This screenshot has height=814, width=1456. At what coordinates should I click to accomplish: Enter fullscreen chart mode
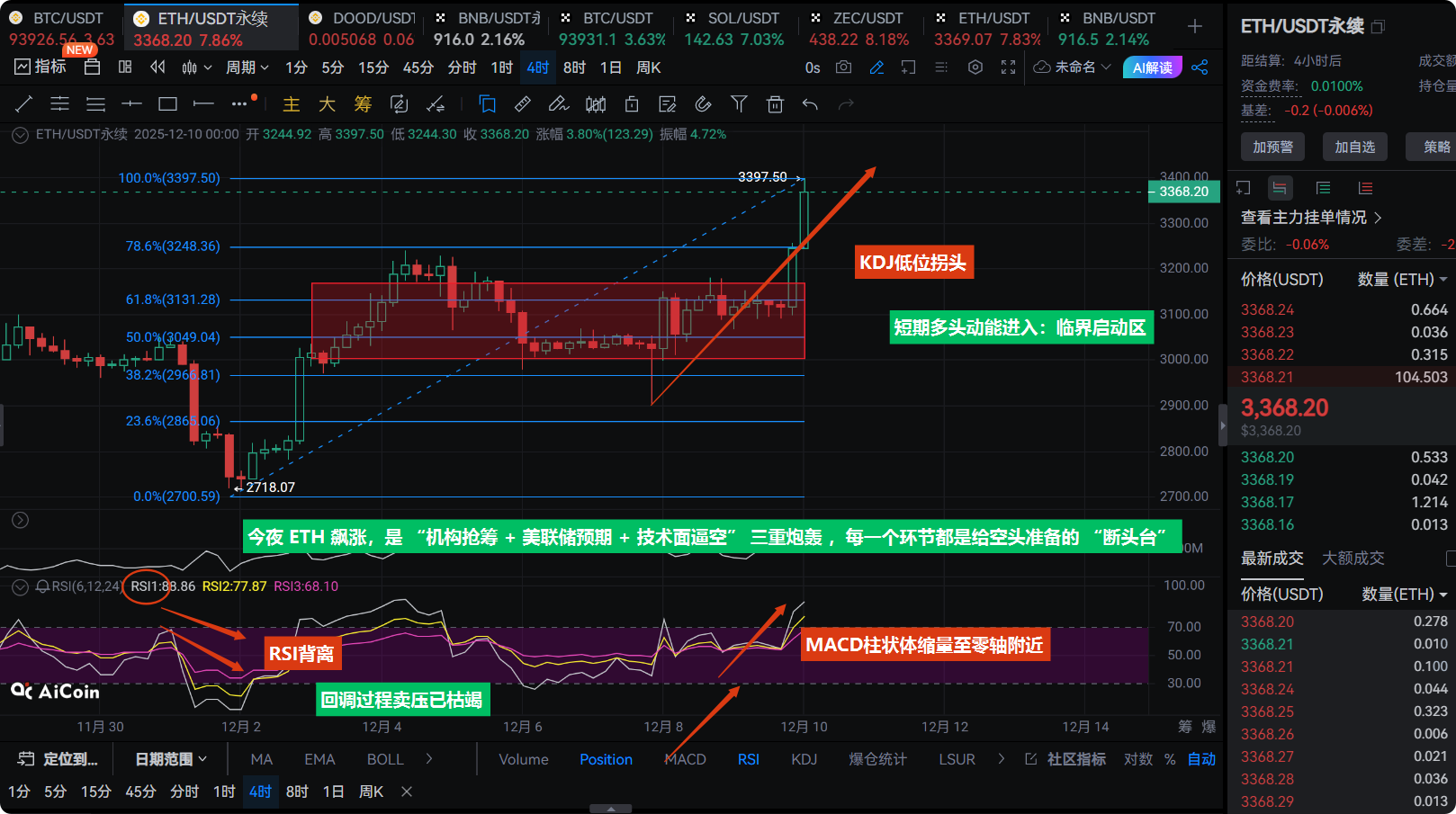(1008, 67)
